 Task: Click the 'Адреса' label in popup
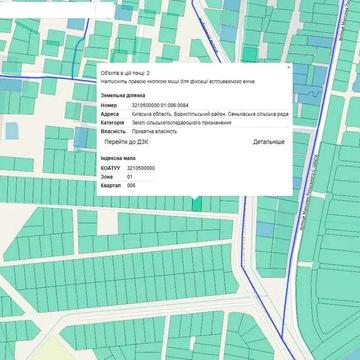click(x=110, y=114)
